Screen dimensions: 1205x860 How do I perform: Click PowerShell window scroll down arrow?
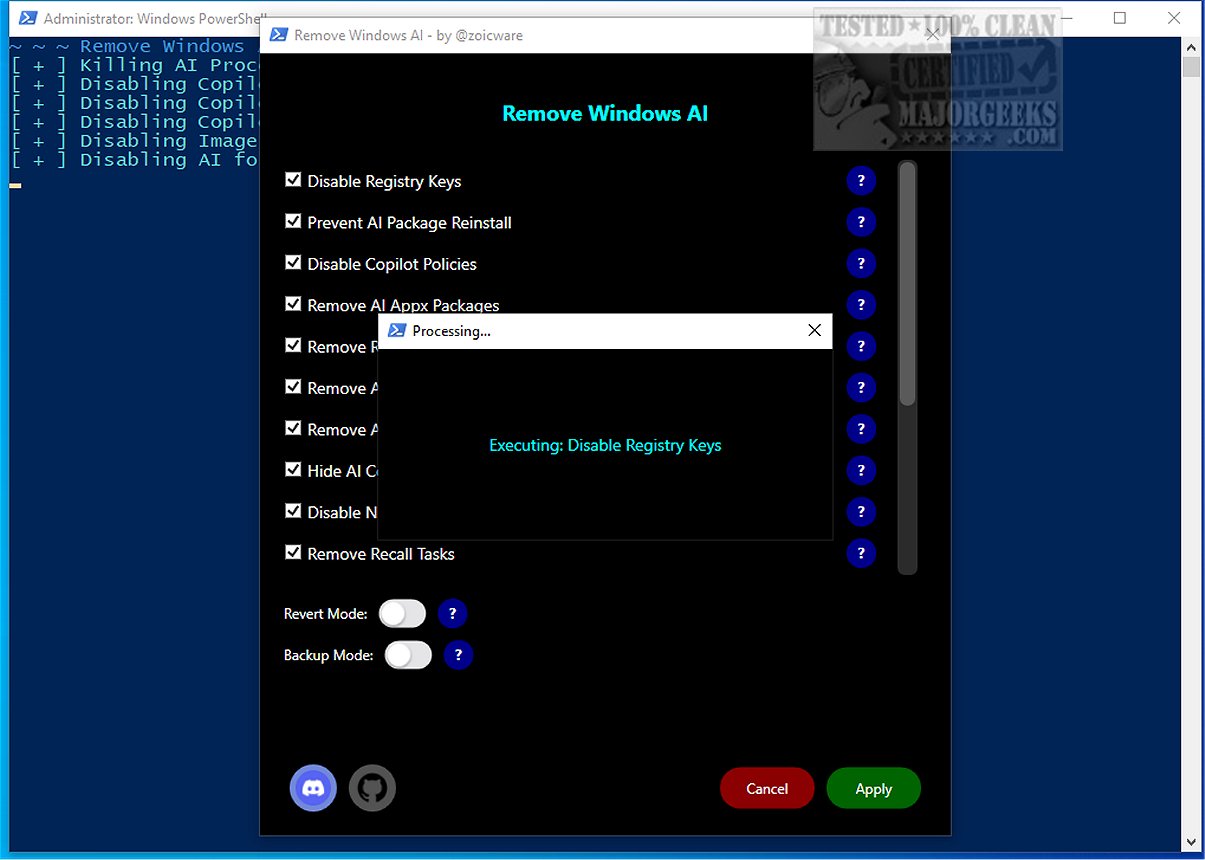1190,843
